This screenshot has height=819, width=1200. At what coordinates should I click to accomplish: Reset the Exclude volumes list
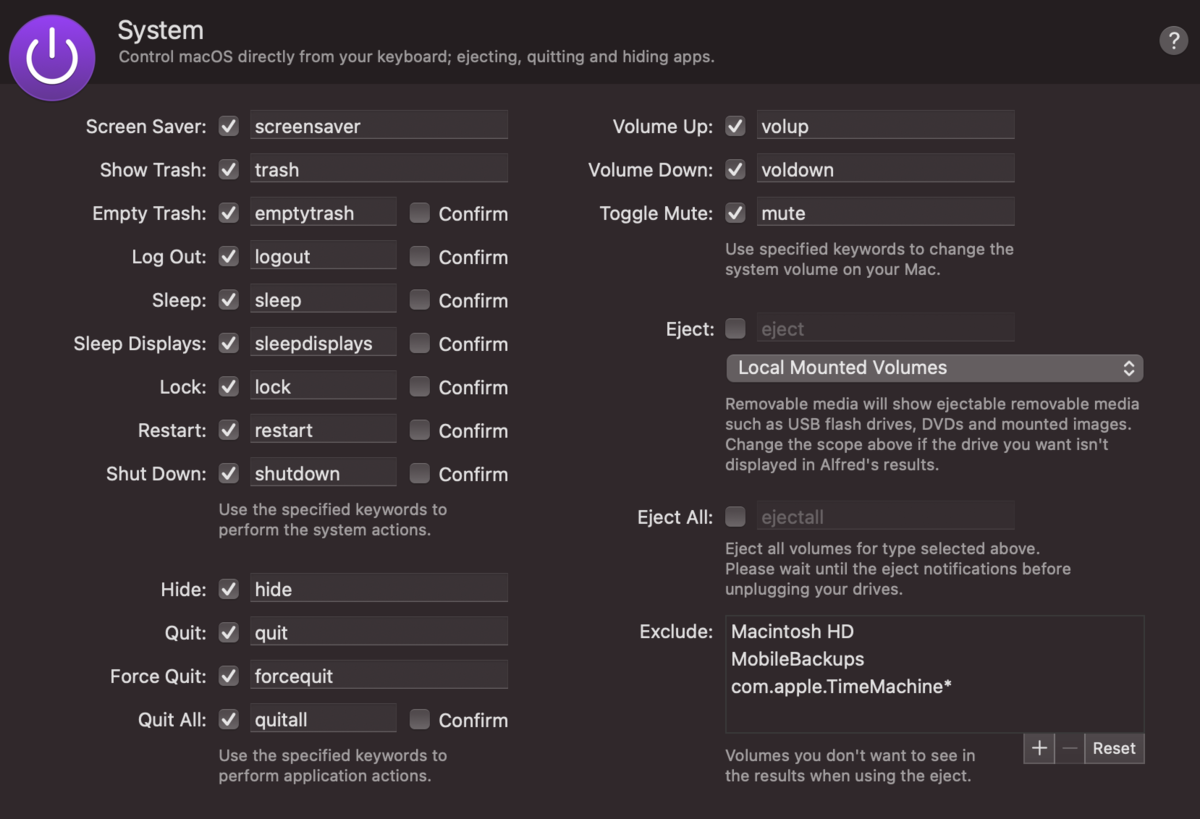1114,748
